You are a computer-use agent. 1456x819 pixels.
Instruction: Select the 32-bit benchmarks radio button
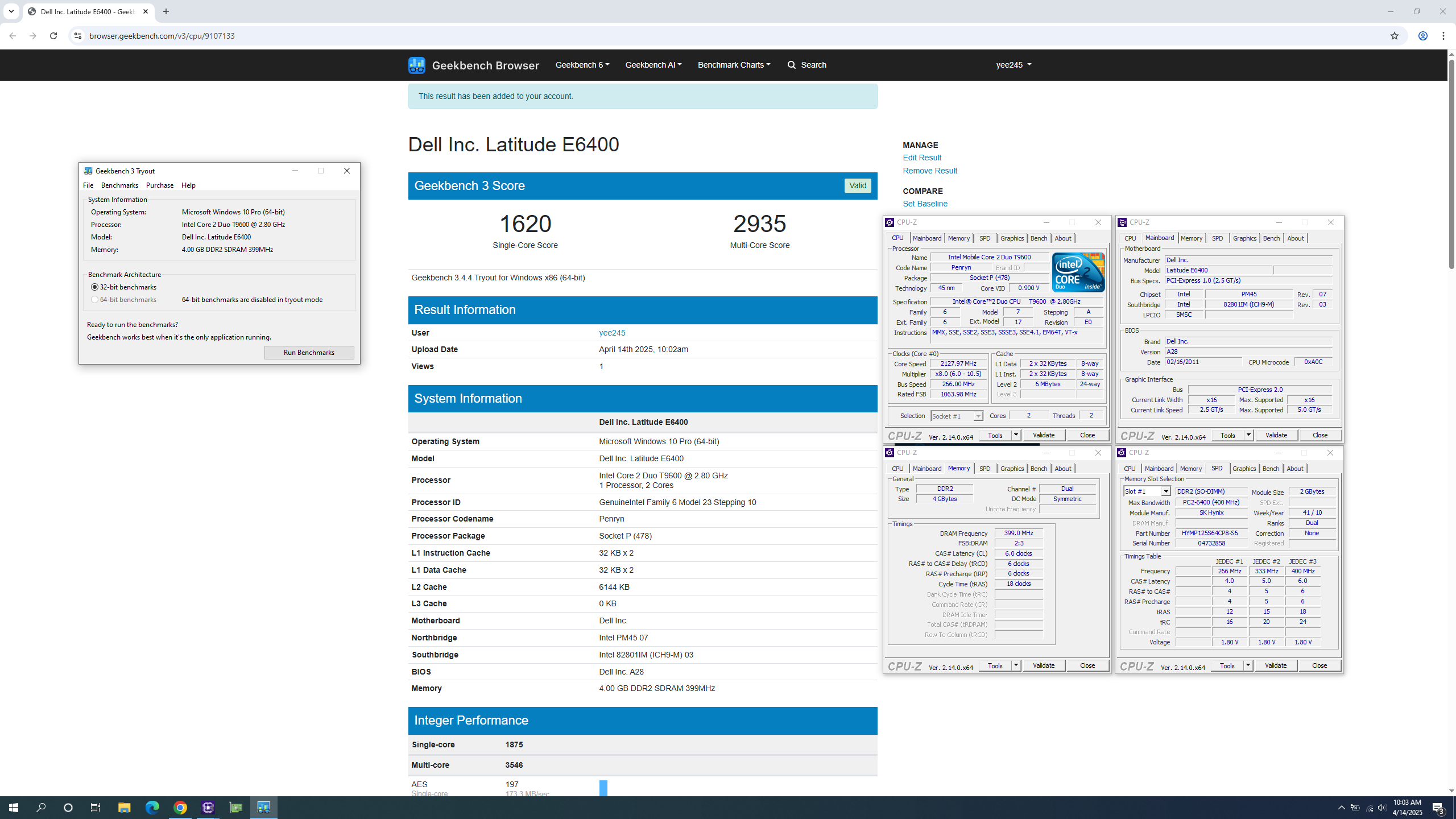coord(95,287)
